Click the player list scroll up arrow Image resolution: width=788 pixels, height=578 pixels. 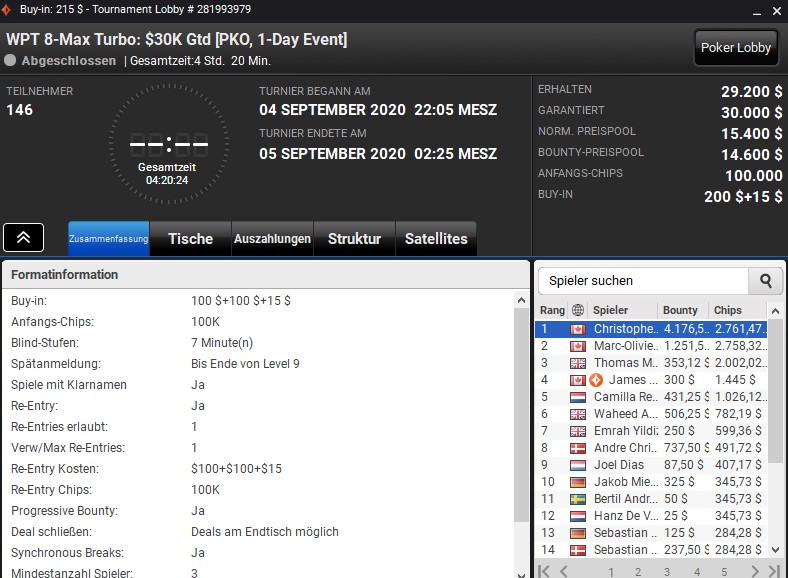click(x=775, y=311)
